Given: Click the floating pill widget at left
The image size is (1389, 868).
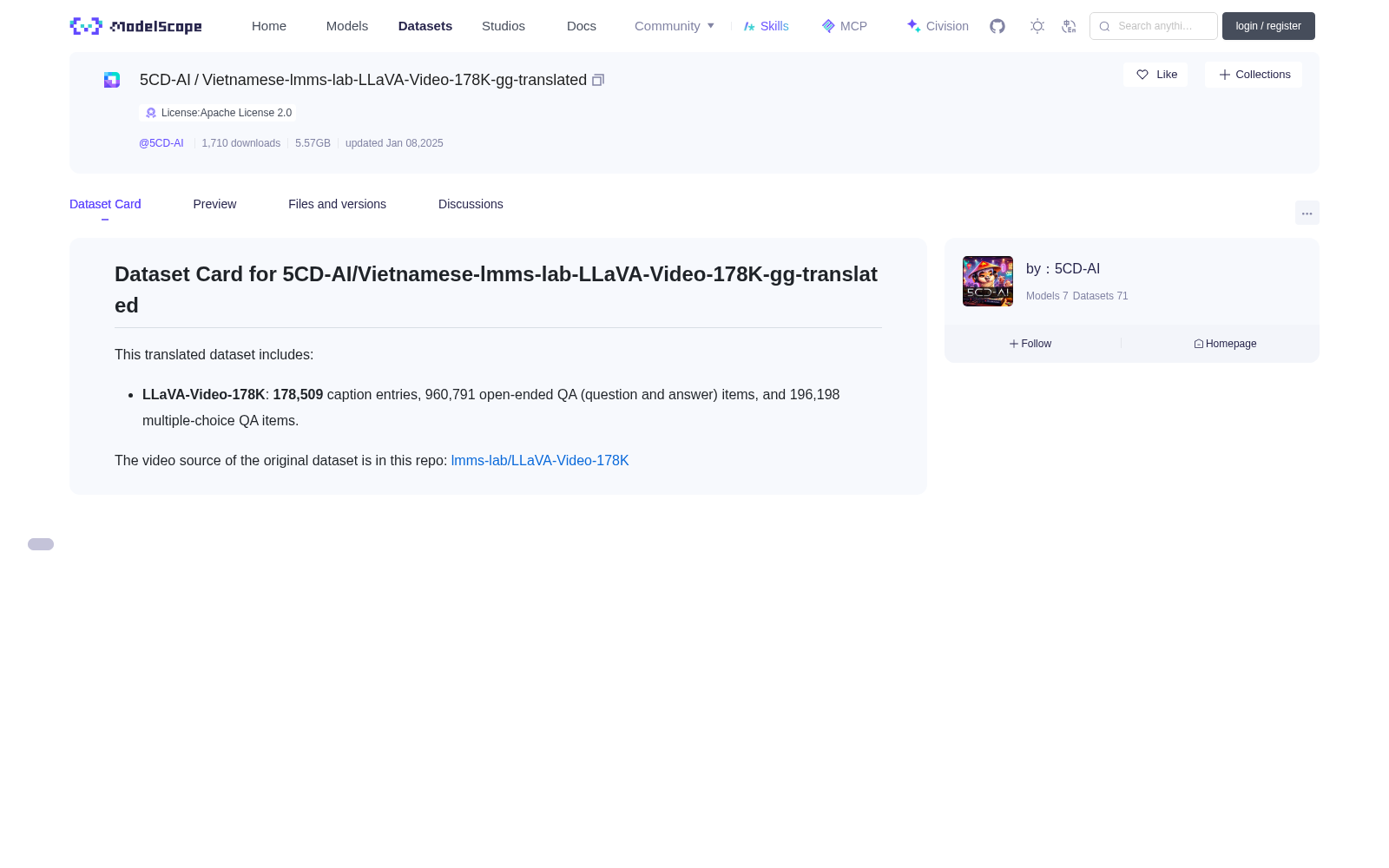Looking at the screenshot, I should (x=41, y=544).
